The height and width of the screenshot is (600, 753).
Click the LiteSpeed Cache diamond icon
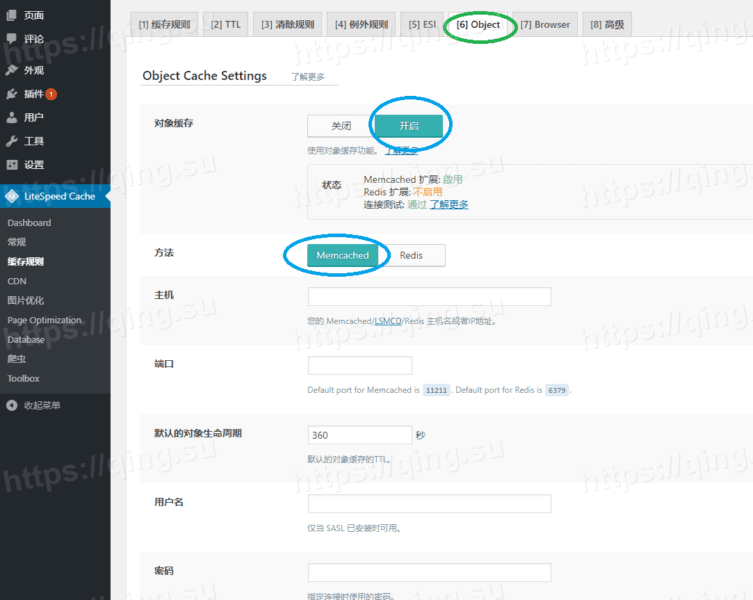point(12,196)
